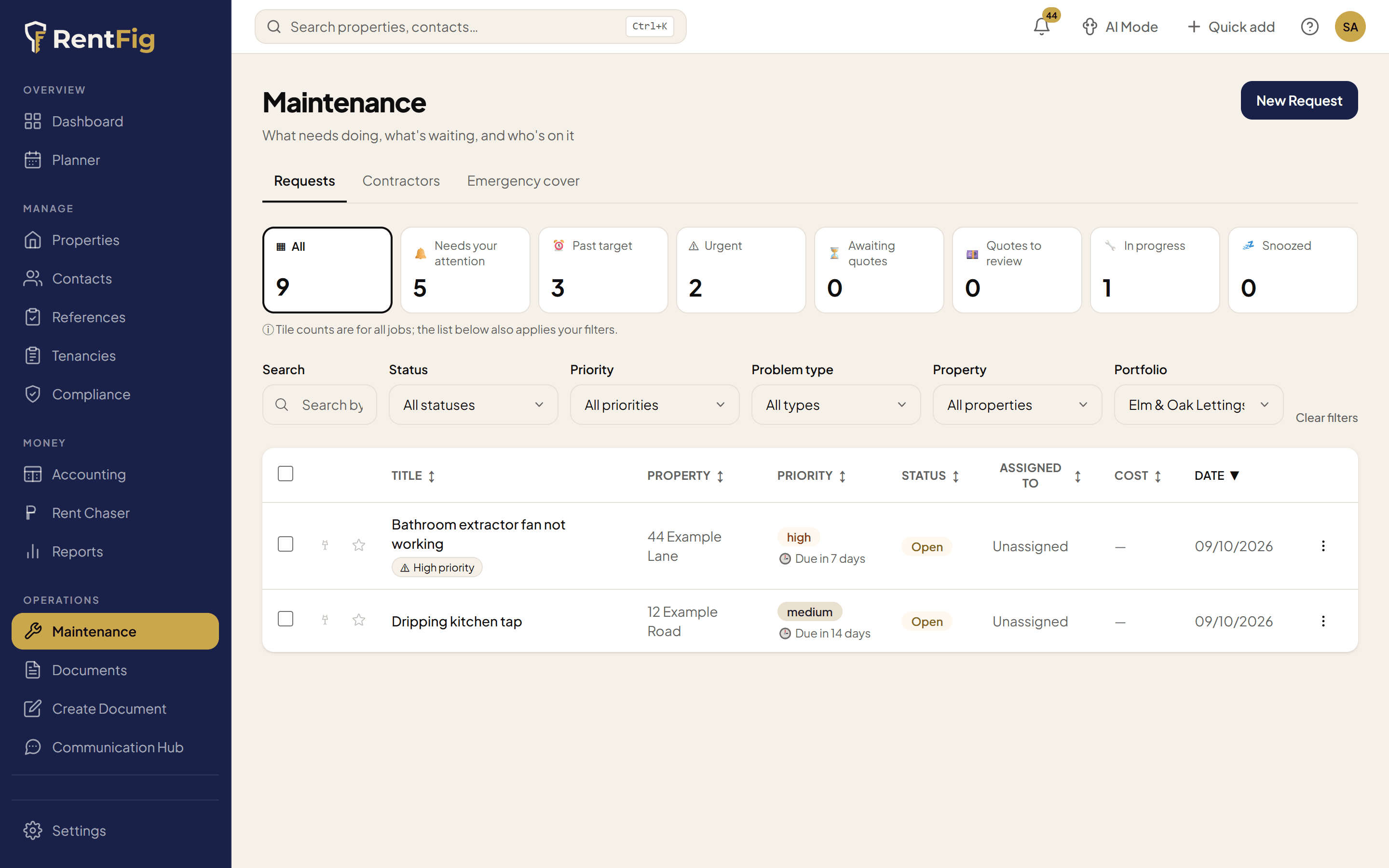Click the High priority tag on Bathroom row
This screenshot has height=868, width=1389.
click(x=437, y=567)
